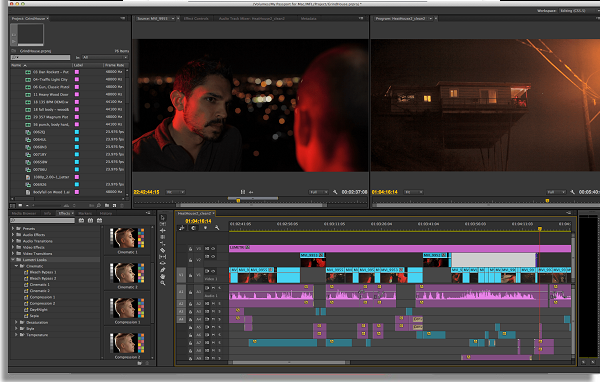The image size is (600, 382).
Task: Click Find icon at Project panel bottom
Action: (99, 205)
